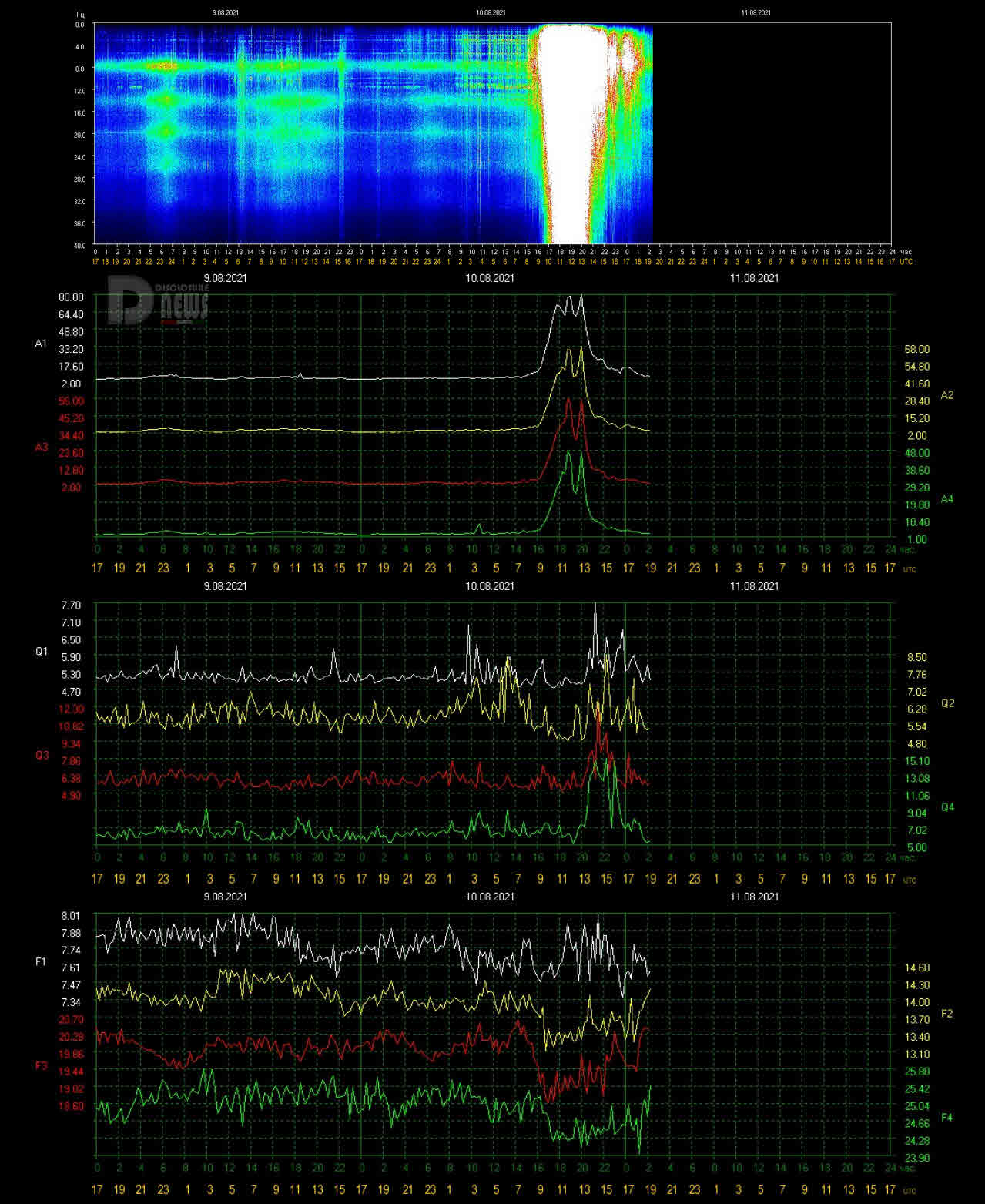Click the 36.0 value on the spectrogram frequency axis
985x1204 pixels.
tap(79, 223)
